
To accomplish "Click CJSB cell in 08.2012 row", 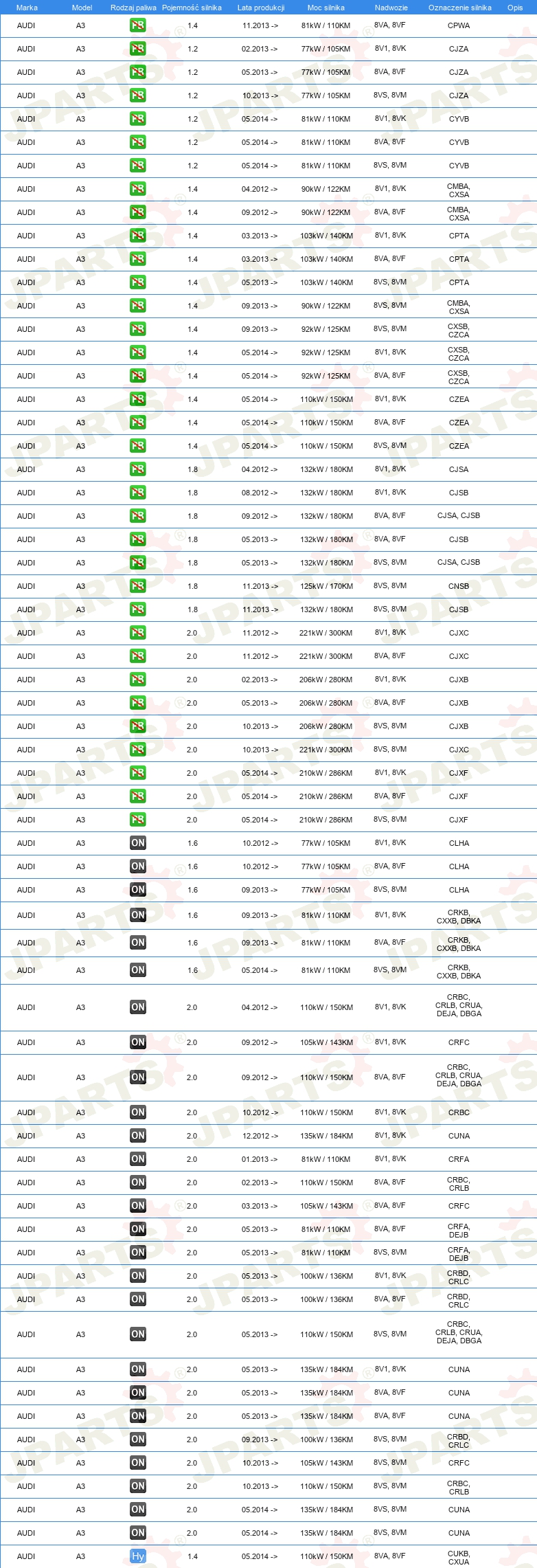I will click(x=459, y=493).
